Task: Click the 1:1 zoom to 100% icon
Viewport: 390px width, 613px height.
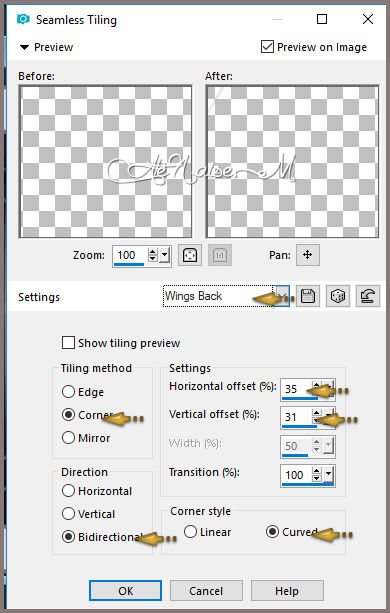Action: 220,255
